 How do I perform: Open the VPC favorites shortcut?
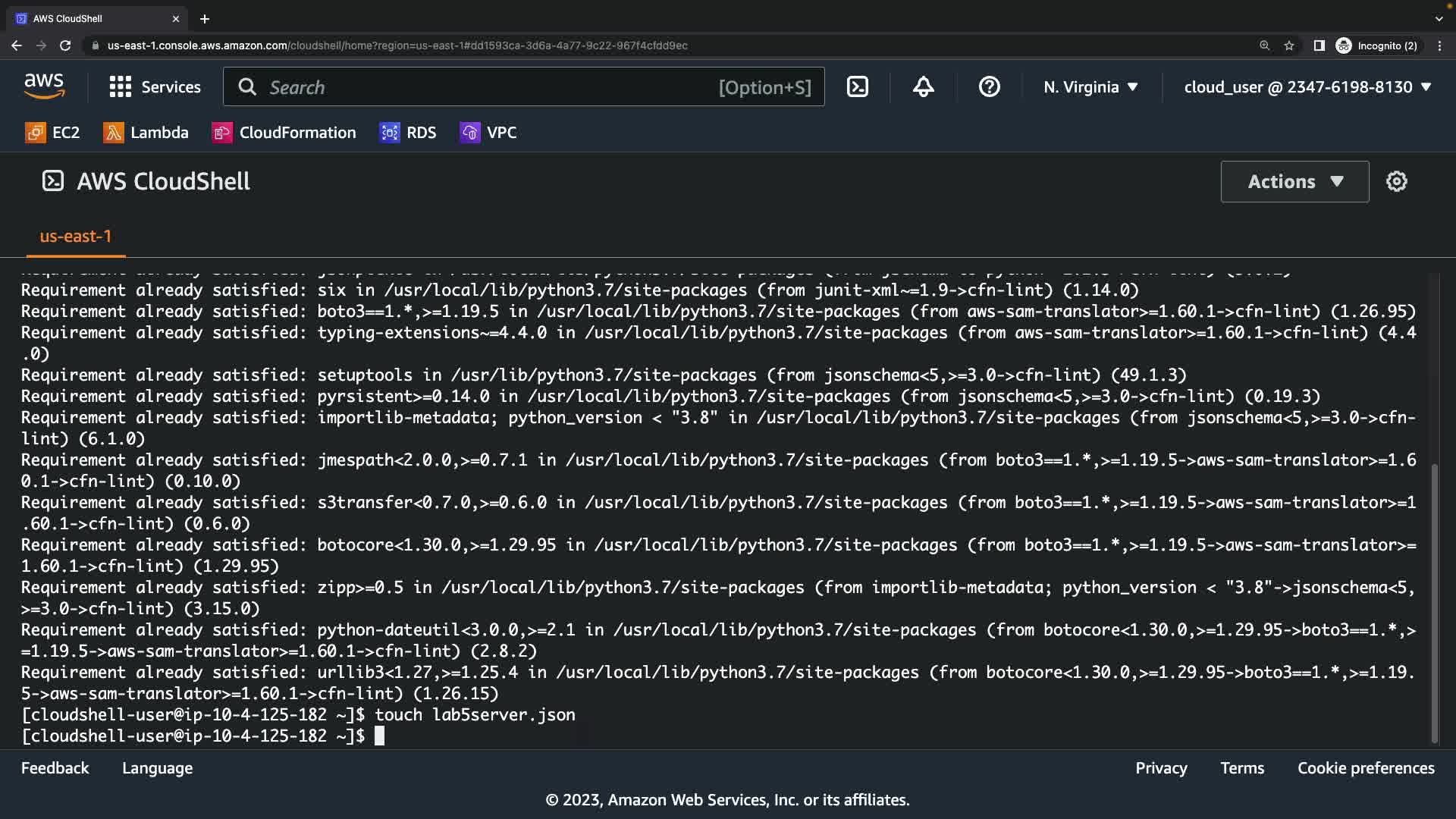488,133
